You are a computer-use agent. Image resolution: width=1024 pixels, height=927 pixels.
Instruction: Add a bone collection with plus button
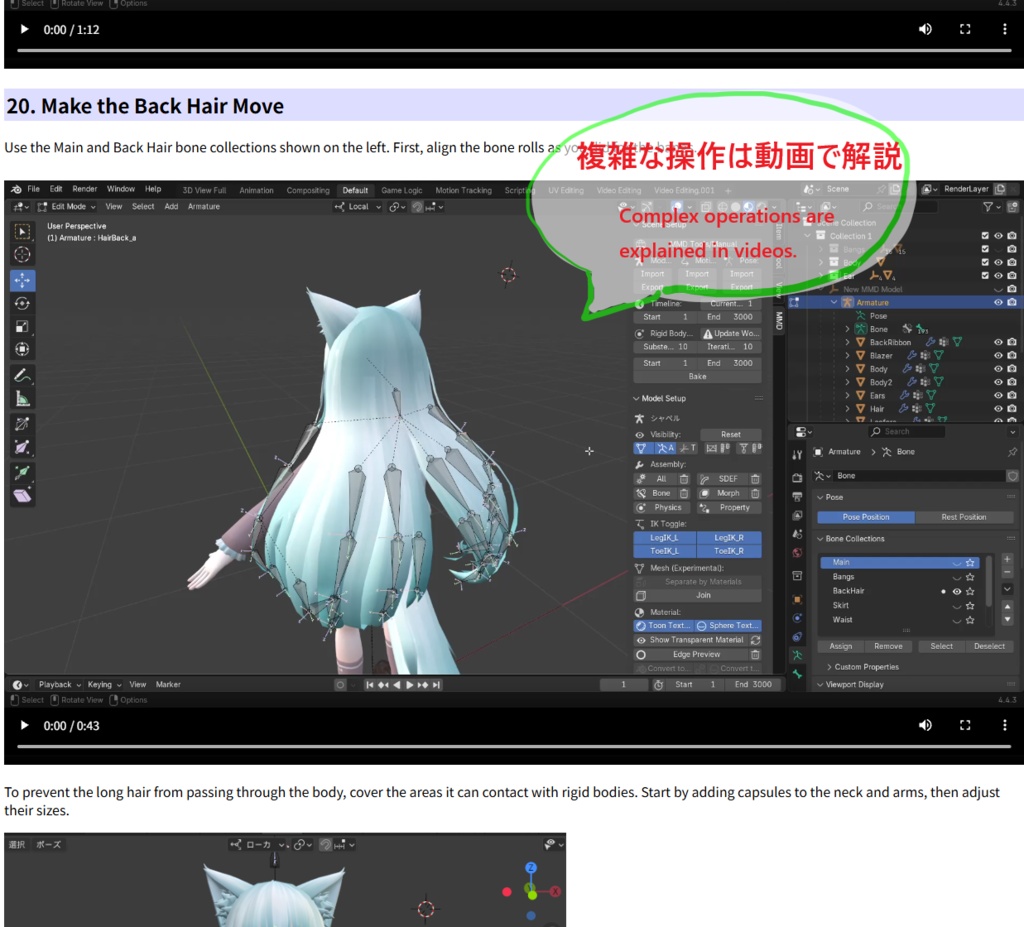1007,559
